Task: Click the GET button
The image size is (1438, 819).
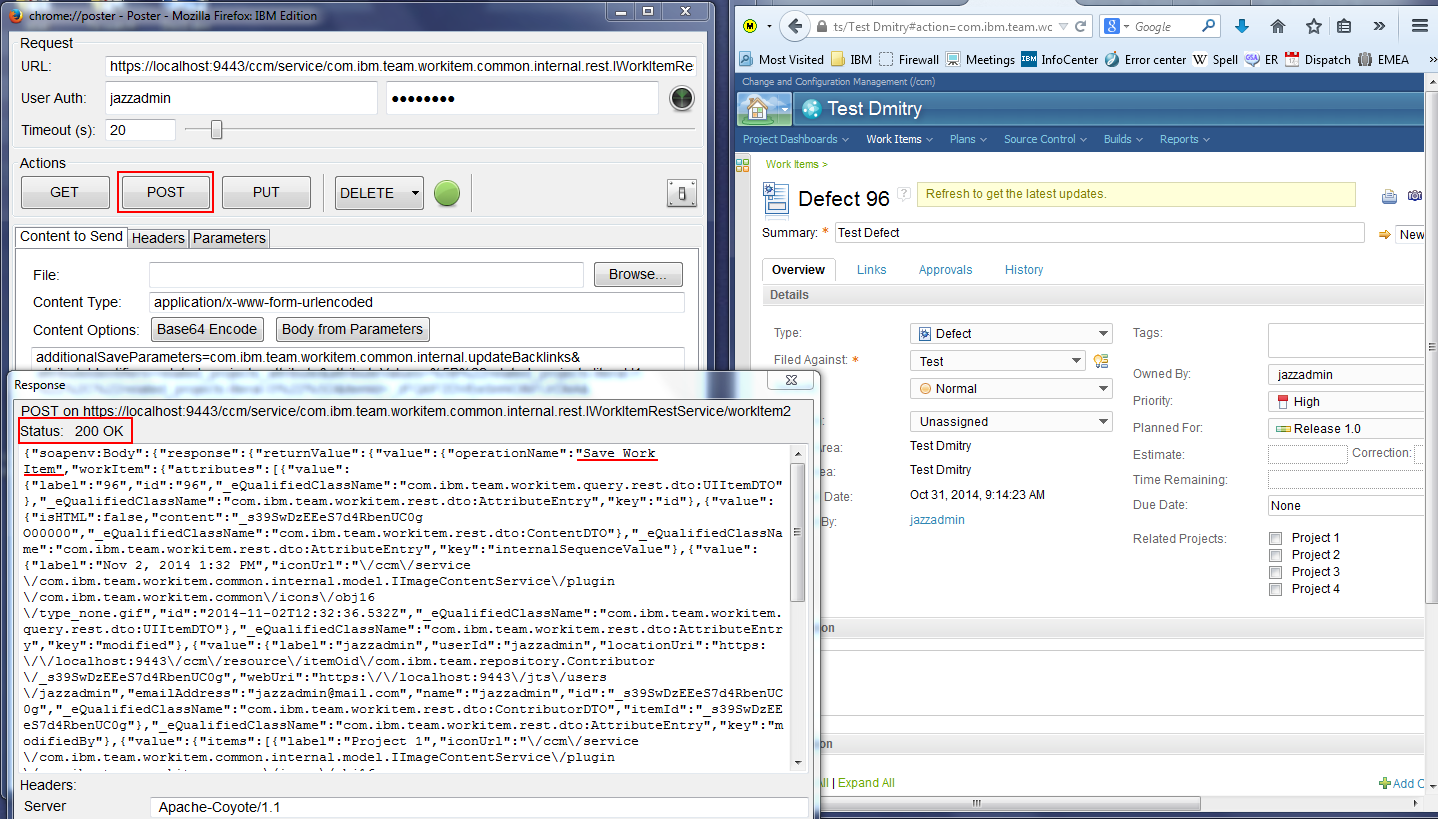Action: pyautogui.click(x=65, y=193)
